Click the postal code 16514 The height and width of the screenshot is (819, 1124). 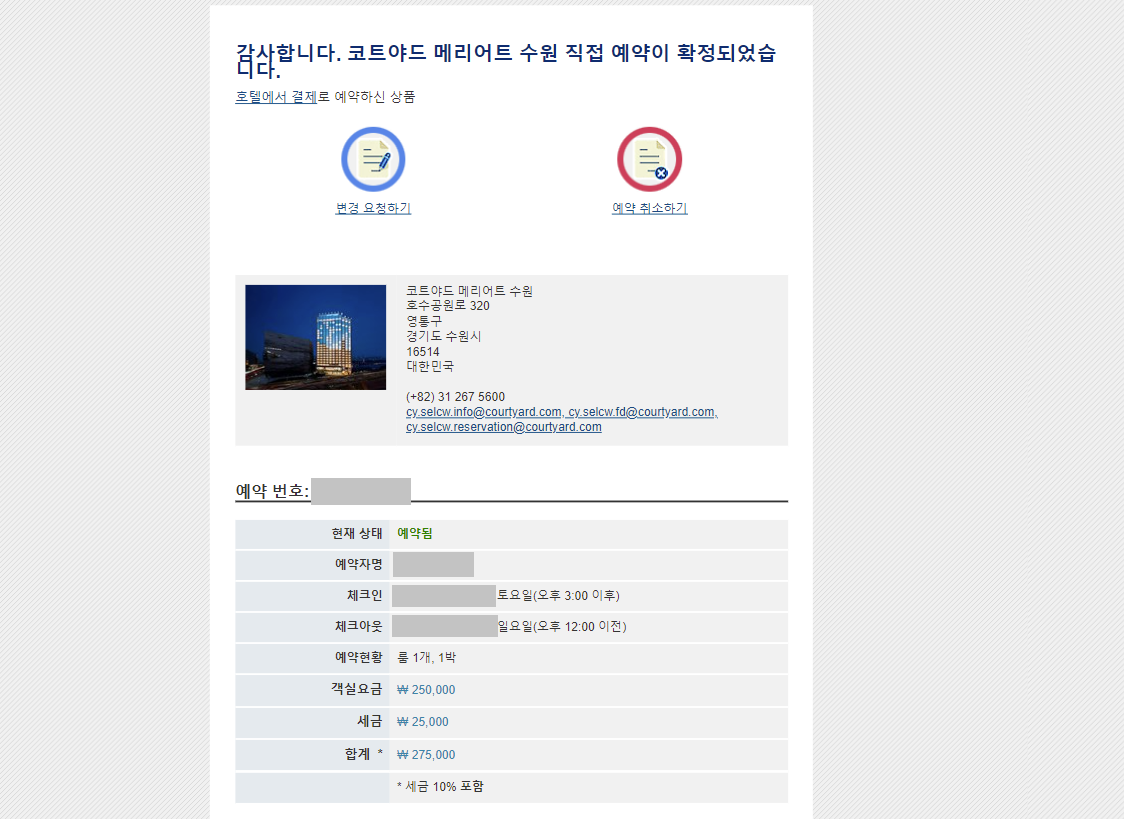point(423,352)
